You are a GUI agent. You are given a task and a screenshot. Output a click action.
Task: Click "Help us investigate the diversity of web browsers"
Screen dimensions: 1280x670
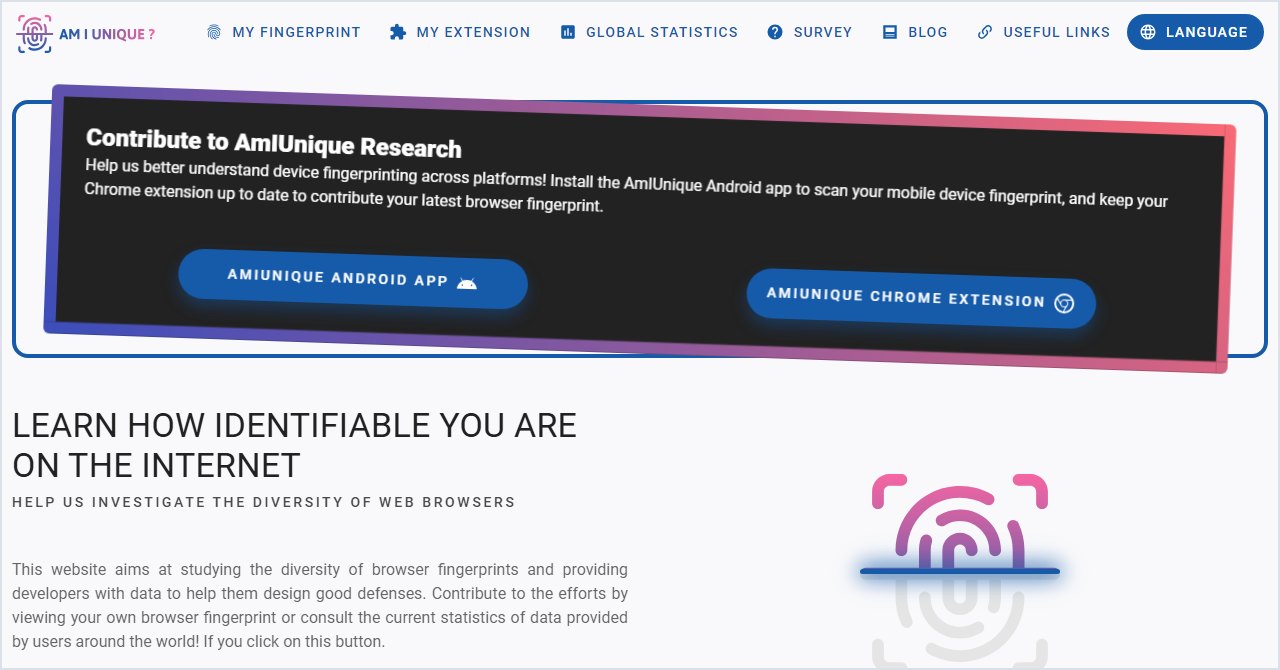[264, 502]
